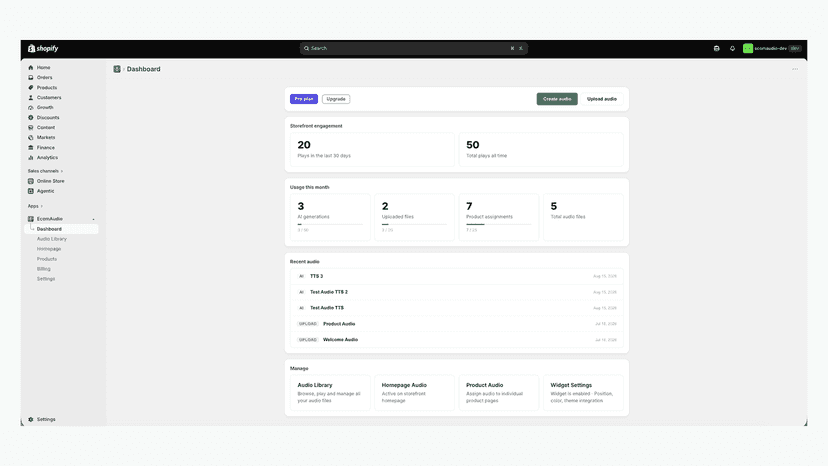Viewport: 828px width, 466px height.
Task: Select Dashboard under EcomAudio
Action: coord(61,229)
